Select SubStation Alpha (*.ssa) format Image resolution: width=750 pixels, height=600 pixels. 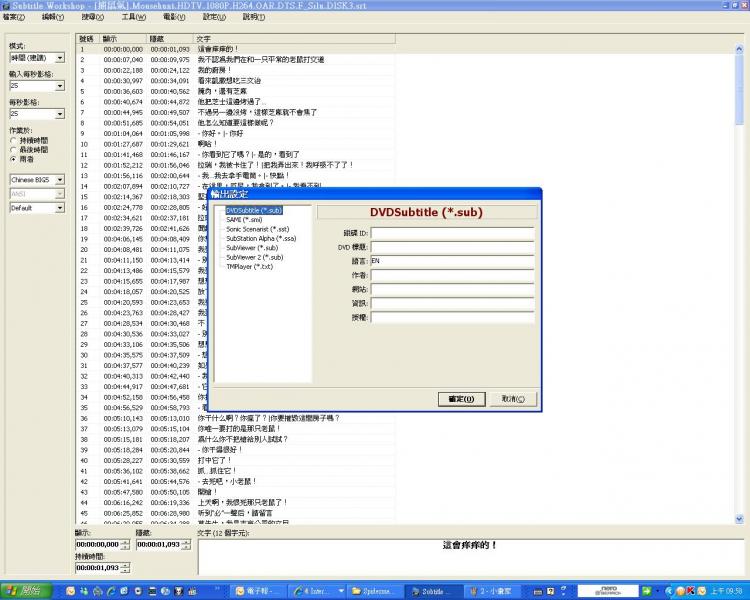click(x=261, y=238)
